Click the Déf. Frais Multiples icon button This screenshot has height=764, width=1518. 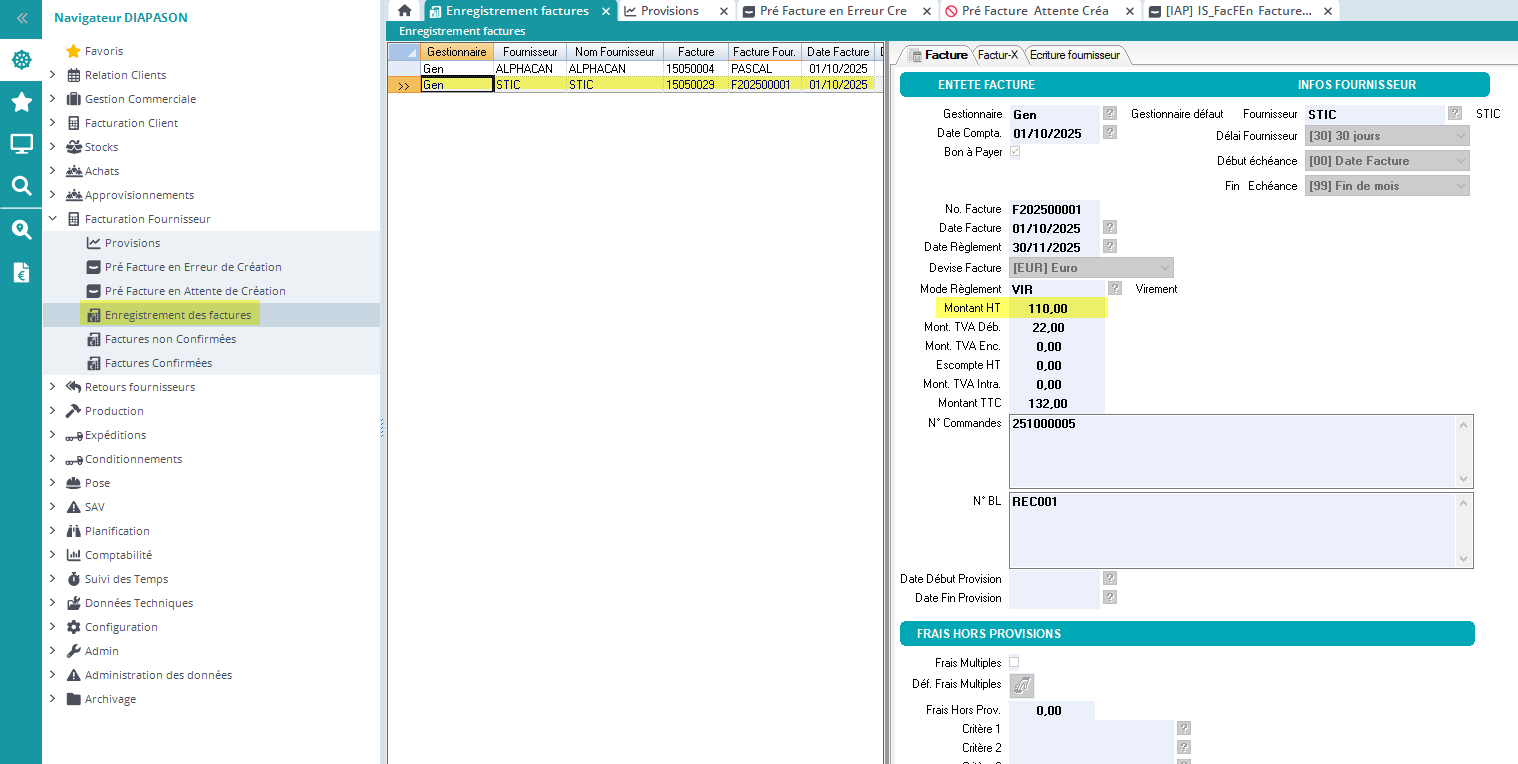1021,686
